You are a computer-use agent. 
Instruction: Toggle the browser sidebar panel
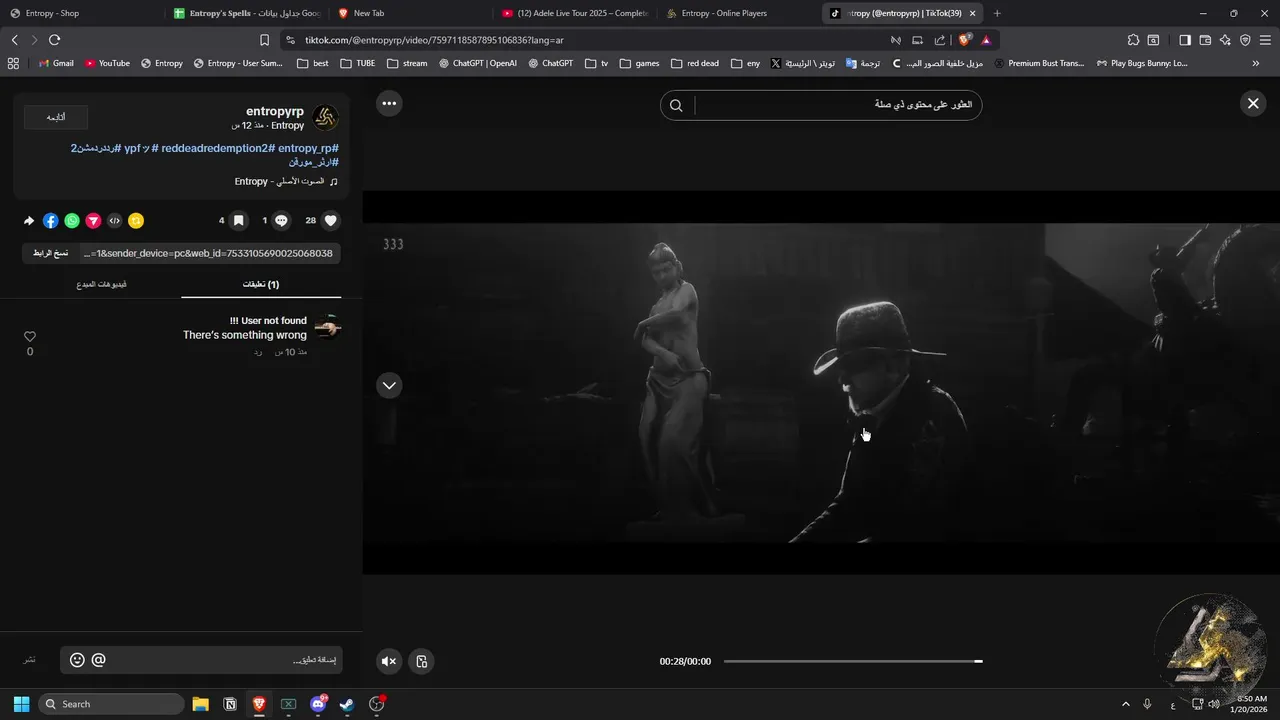click(x=1185, y=40)
